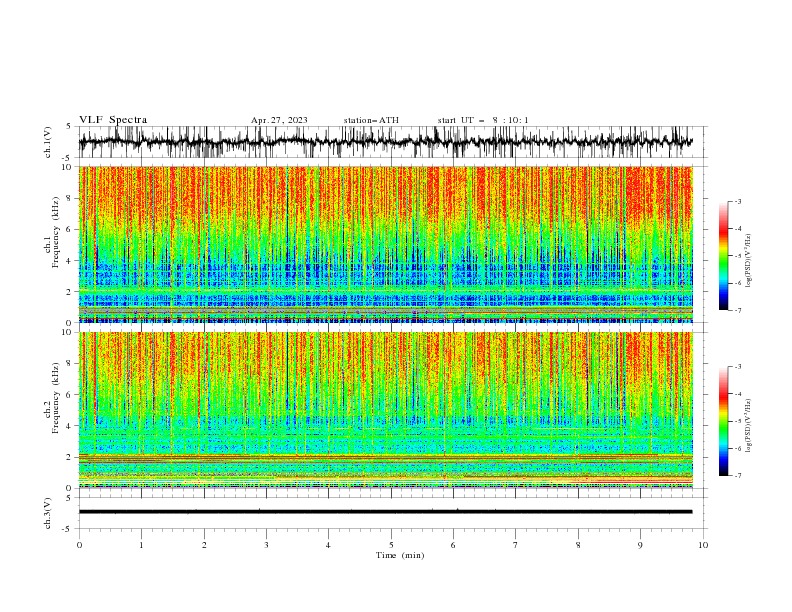Click the time axis tick label '7'

pos(516,545)
